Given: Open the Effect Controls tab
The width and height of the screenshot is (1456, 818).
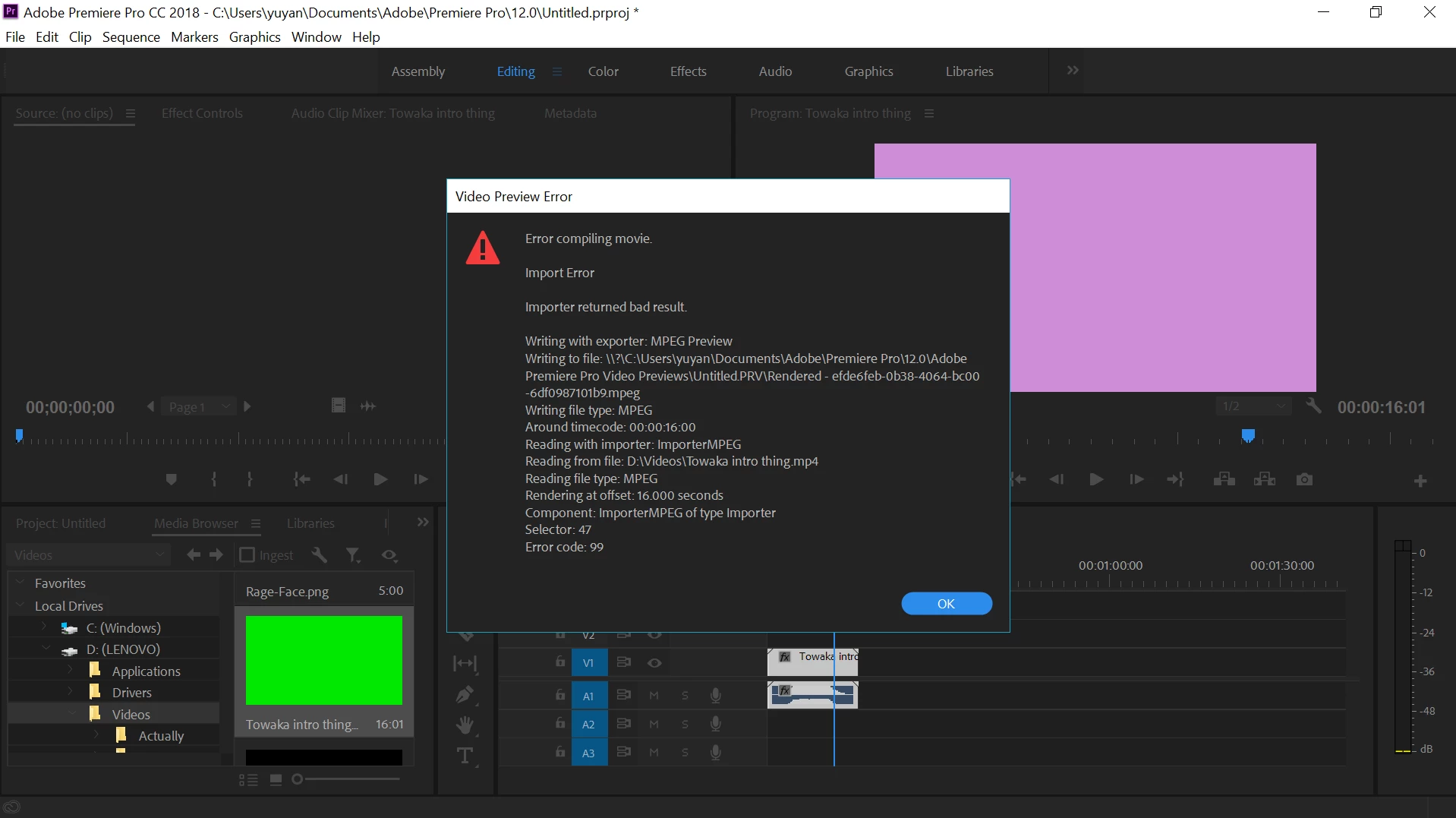Looking at the screenshot, I should (x=202, y=113).
